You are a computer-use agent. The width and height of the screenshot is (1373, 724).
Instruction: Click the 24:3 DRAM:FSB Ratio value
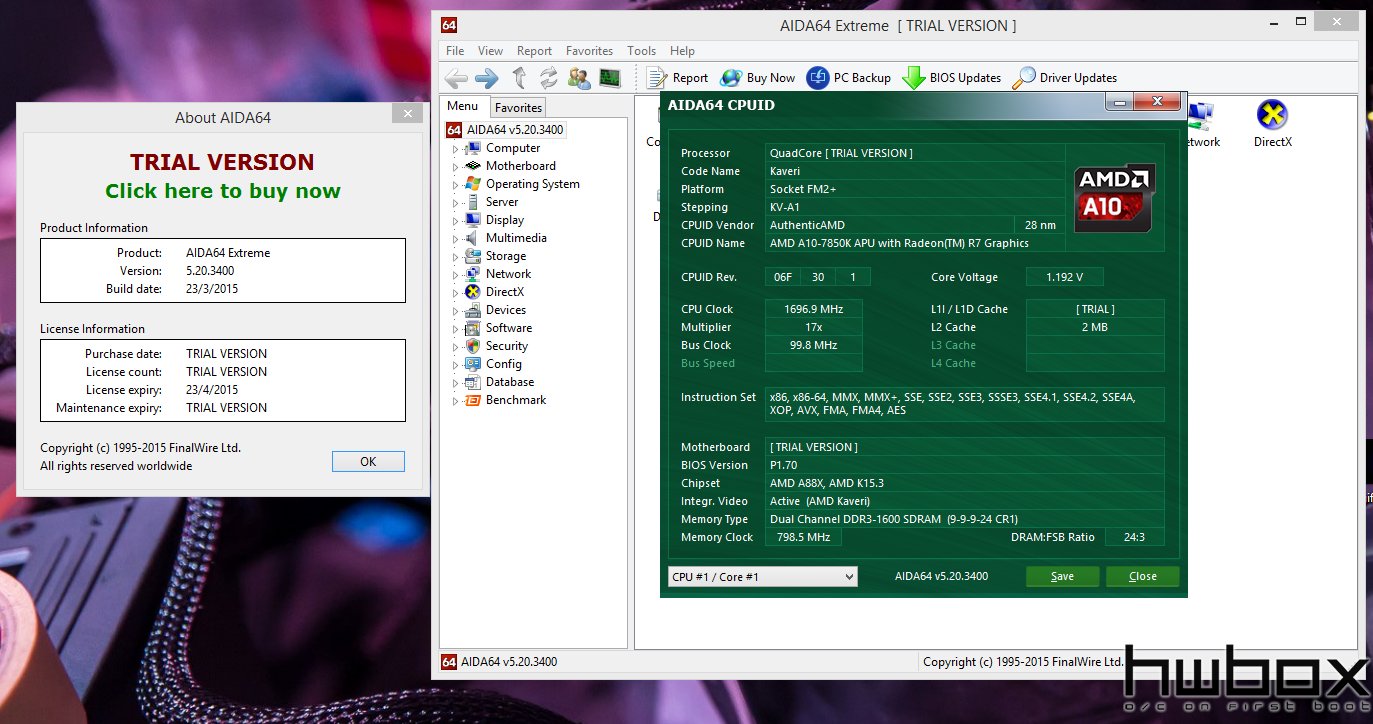coord(1133,537)
